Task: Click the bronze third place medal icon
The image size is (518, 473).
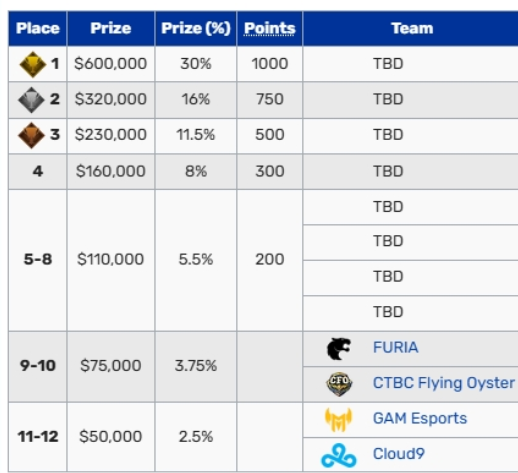Action: (x=31, y=135)
